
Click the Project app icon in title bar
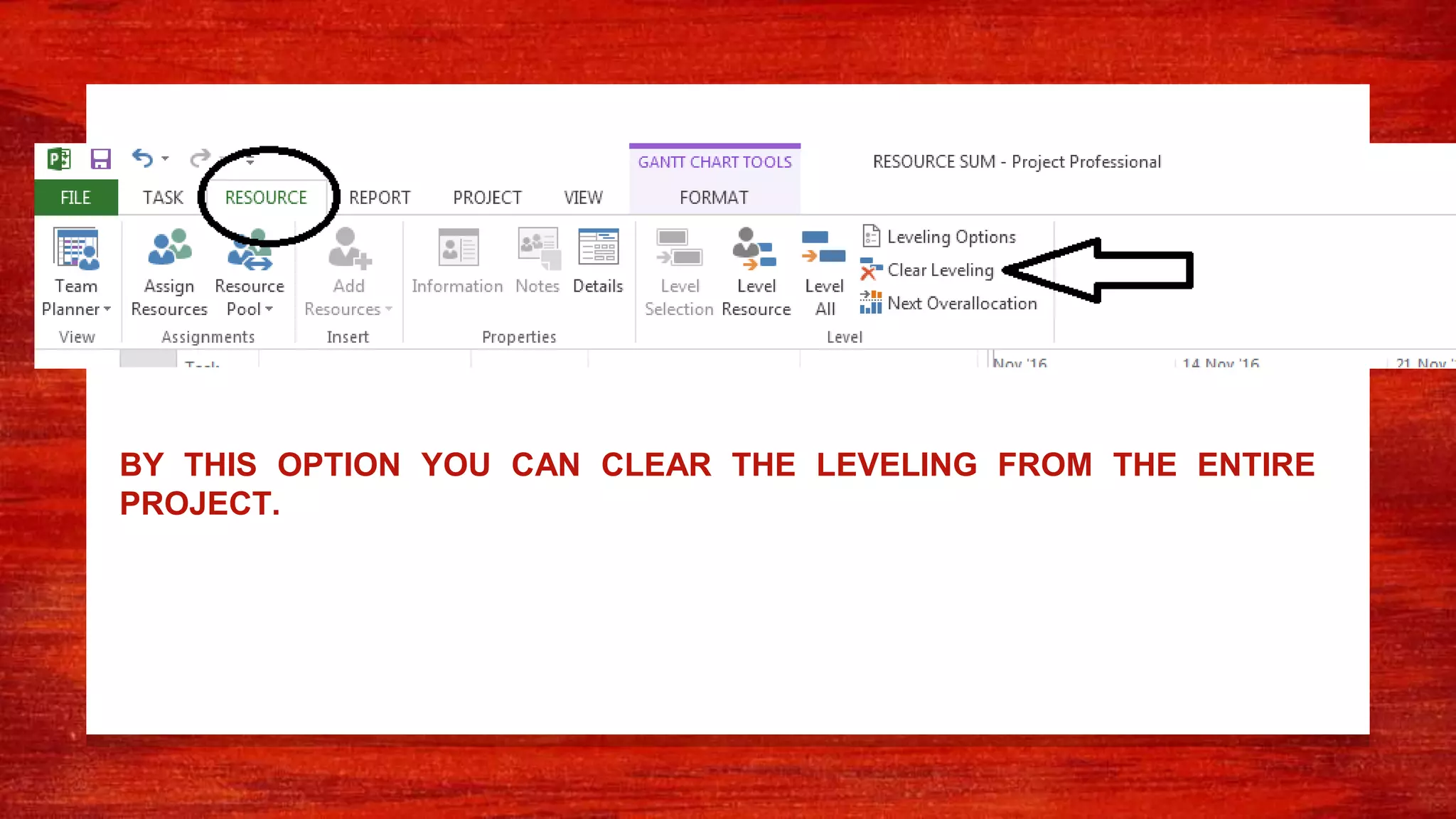[59, 159]
